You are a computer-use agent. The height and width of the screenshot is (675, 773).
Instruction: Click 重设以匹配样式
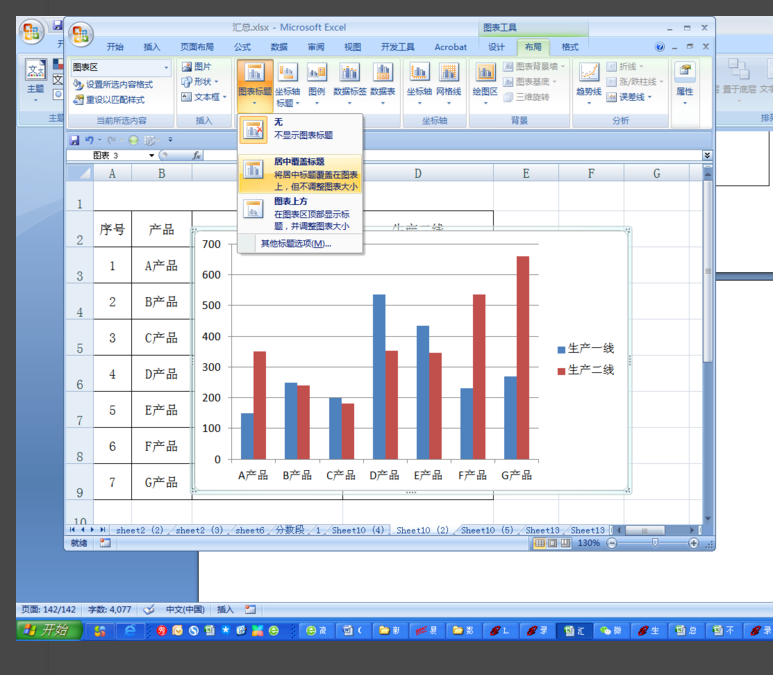(x=109, y=100)
